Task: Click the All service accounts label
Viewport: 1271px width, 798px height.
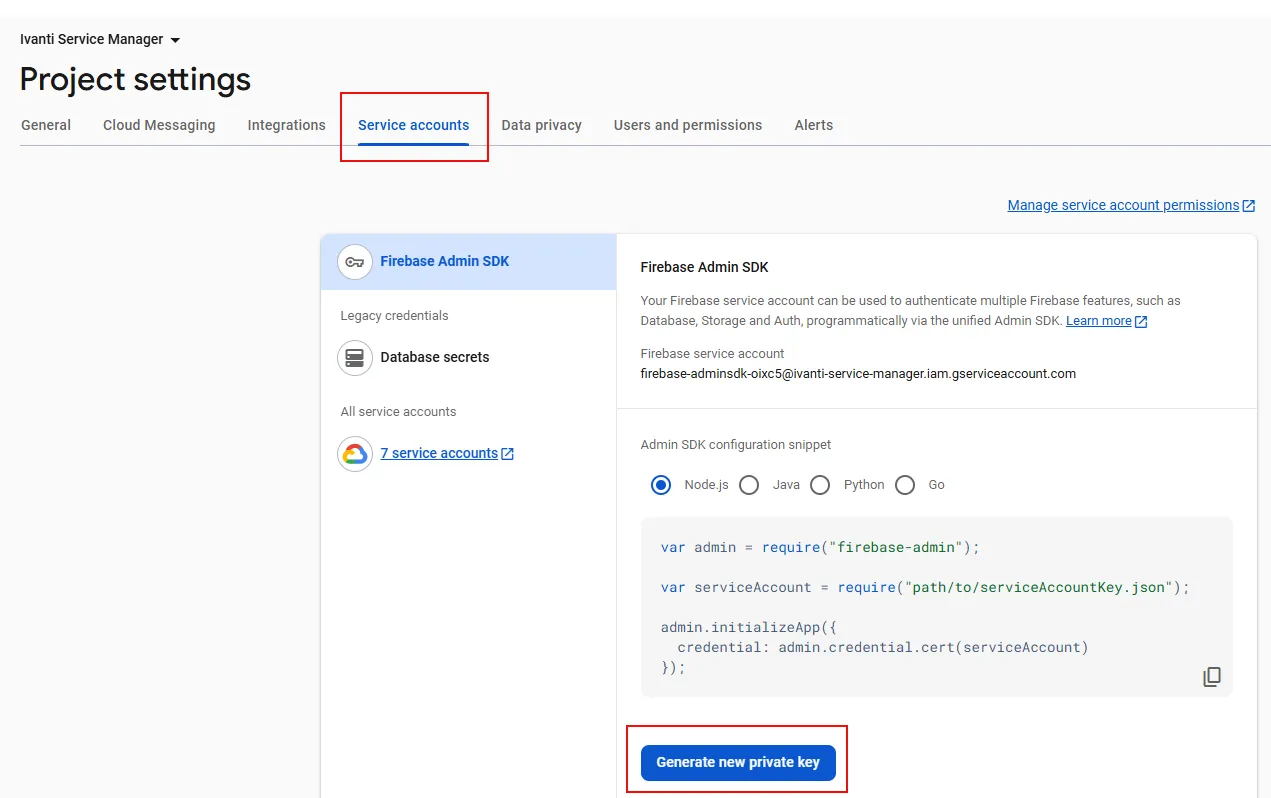Action: (x=398, y=412)
